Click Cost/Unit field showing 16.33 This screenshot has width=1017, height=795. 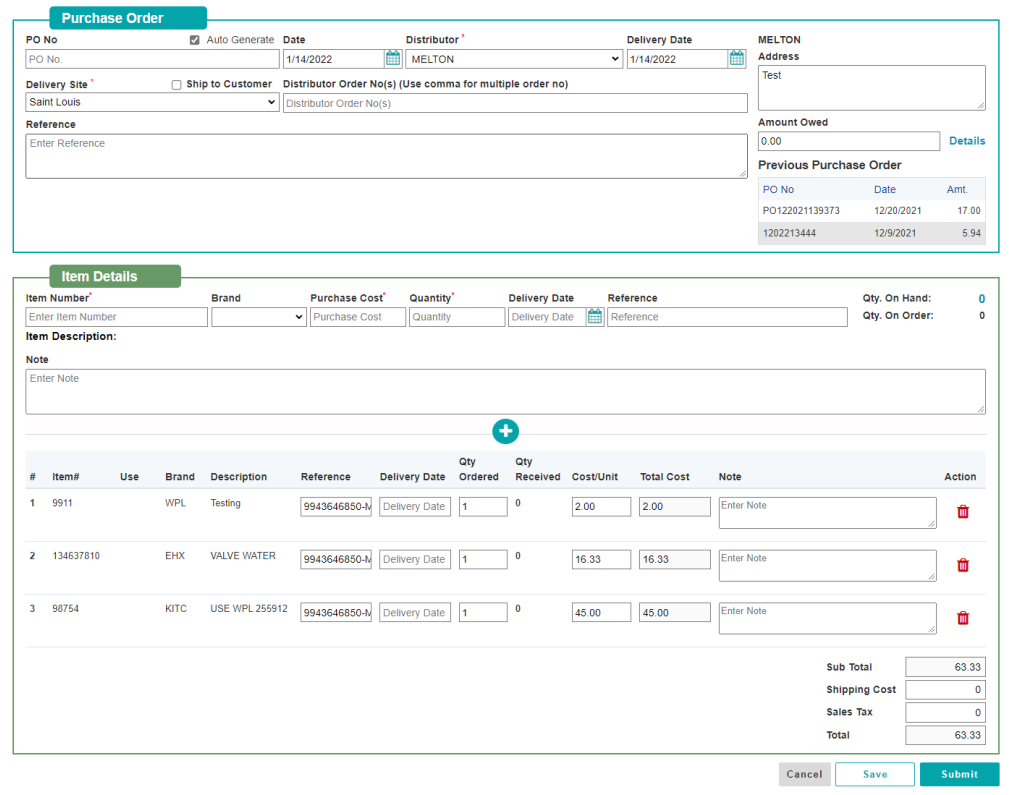point(601,560)
